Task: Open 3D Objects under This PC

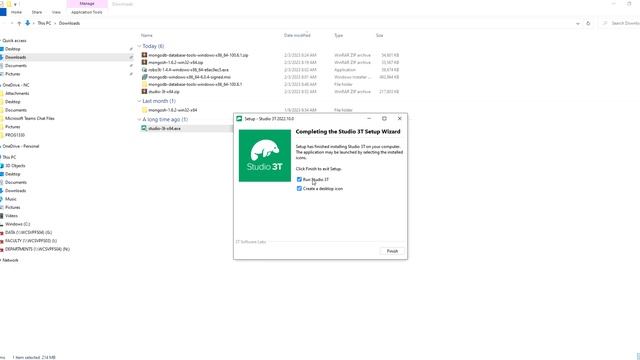Action: tap(15, 166)
